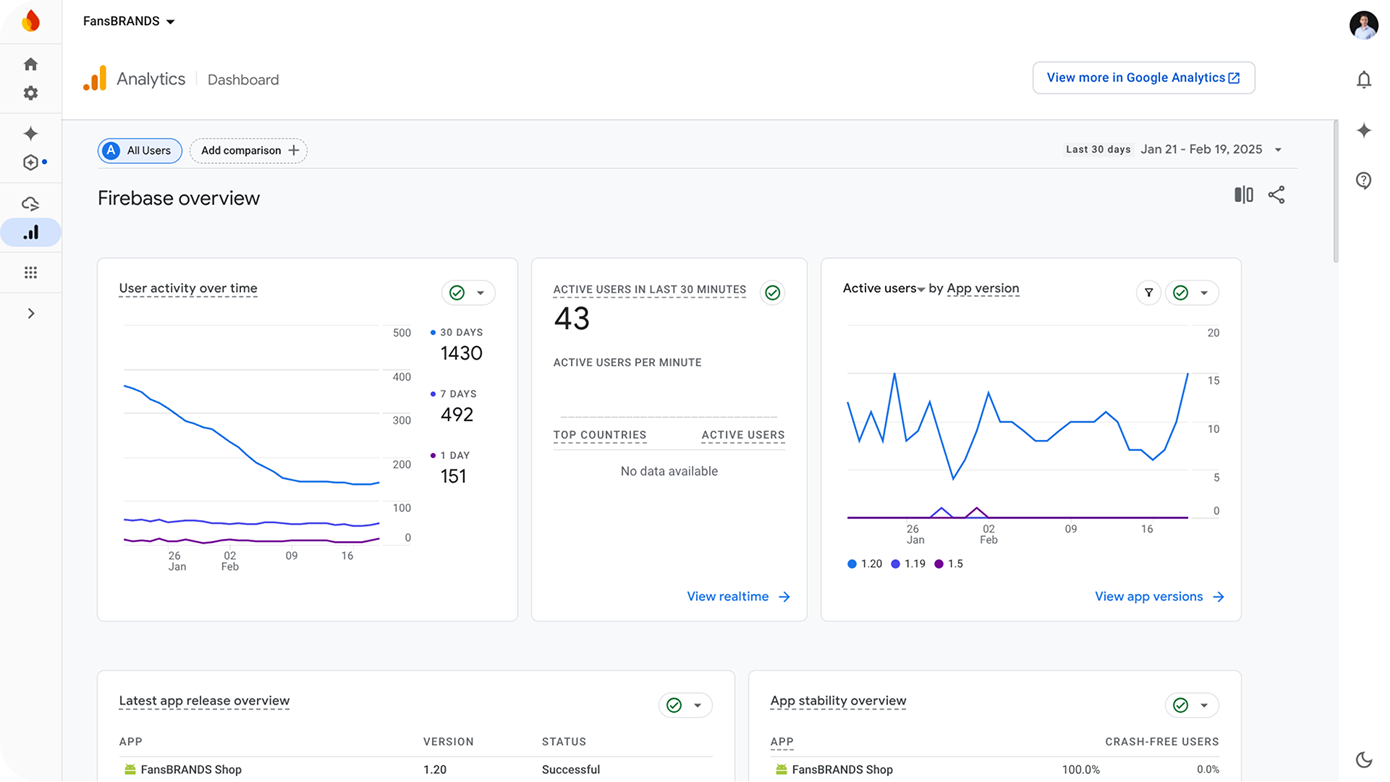Open Gemini sparkle icon in right rail
The height and width of the screenshot is (782, 1390).
1364,130
